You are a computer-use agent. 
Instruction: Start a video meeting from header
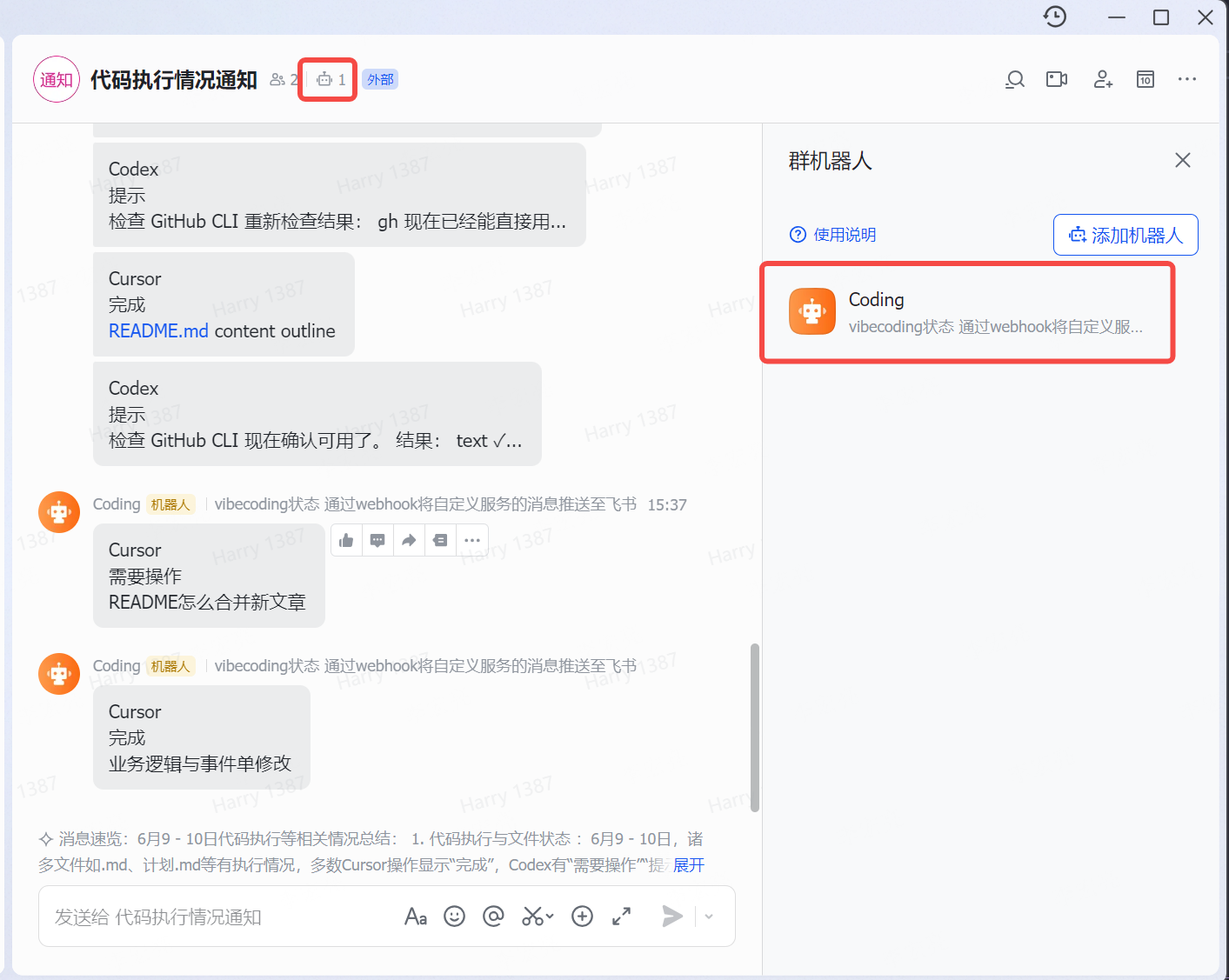coord(1057,79)
